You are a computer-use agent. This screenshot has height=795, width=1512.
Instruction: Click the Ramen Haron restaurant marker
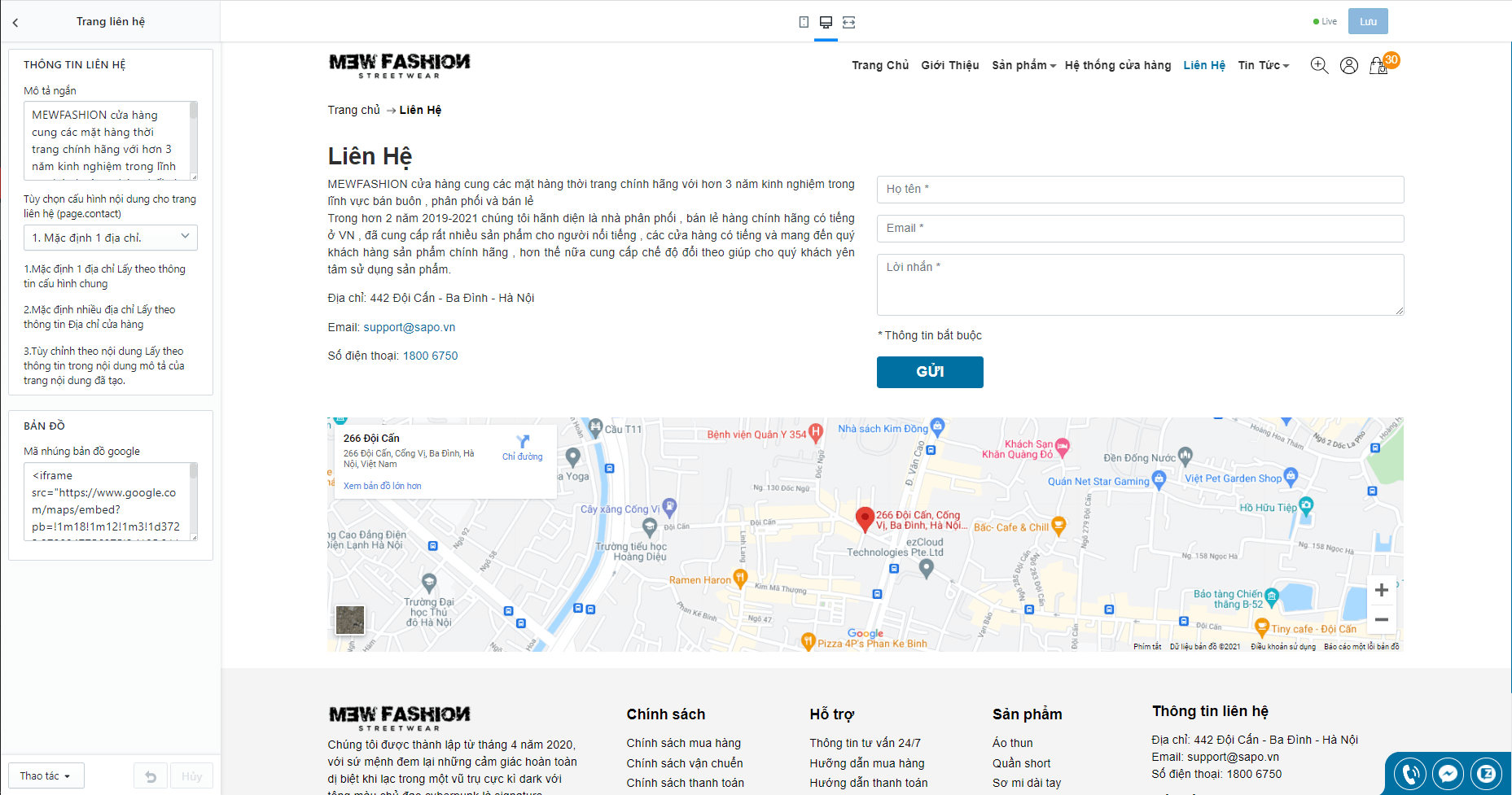click(740, 579)
